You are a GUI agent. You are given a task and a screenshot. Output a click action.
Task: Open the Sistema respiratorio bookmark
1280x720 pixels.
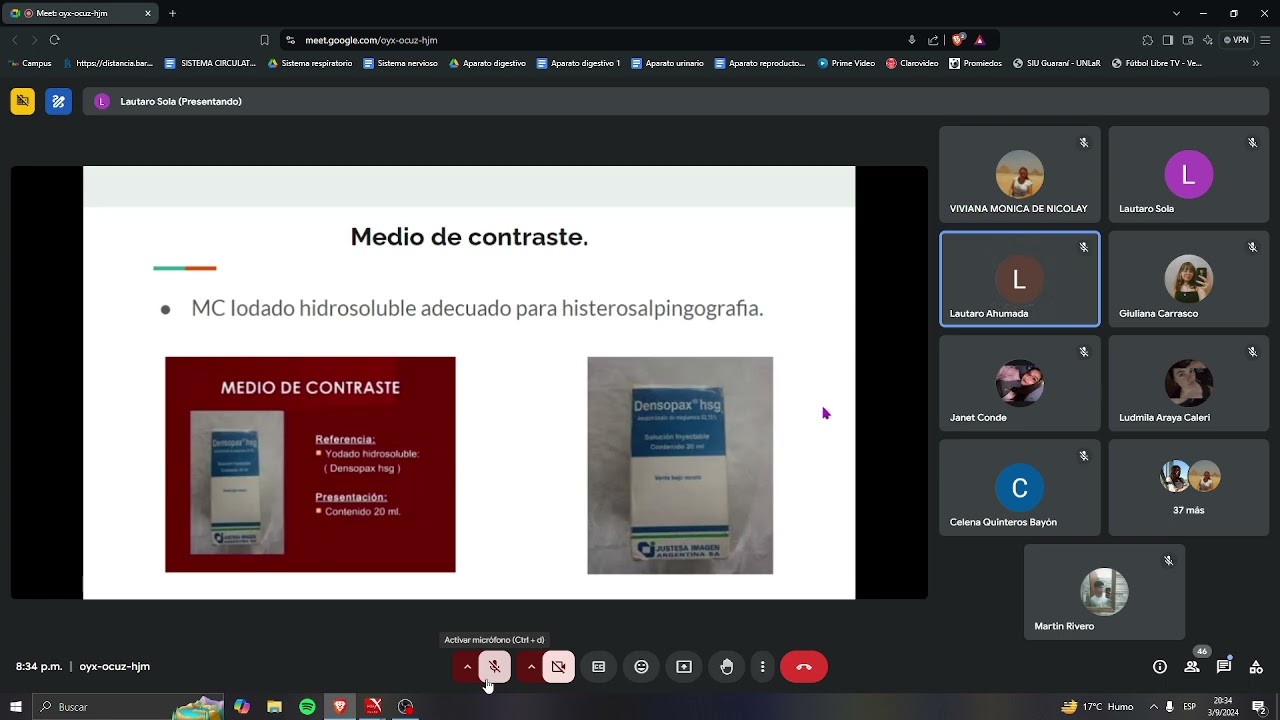coord(310,63)
